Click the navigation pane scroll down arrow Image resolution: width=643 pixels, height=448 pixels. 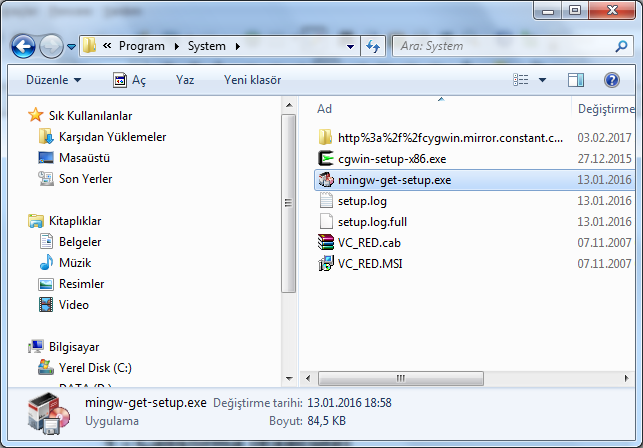[289, 379]
